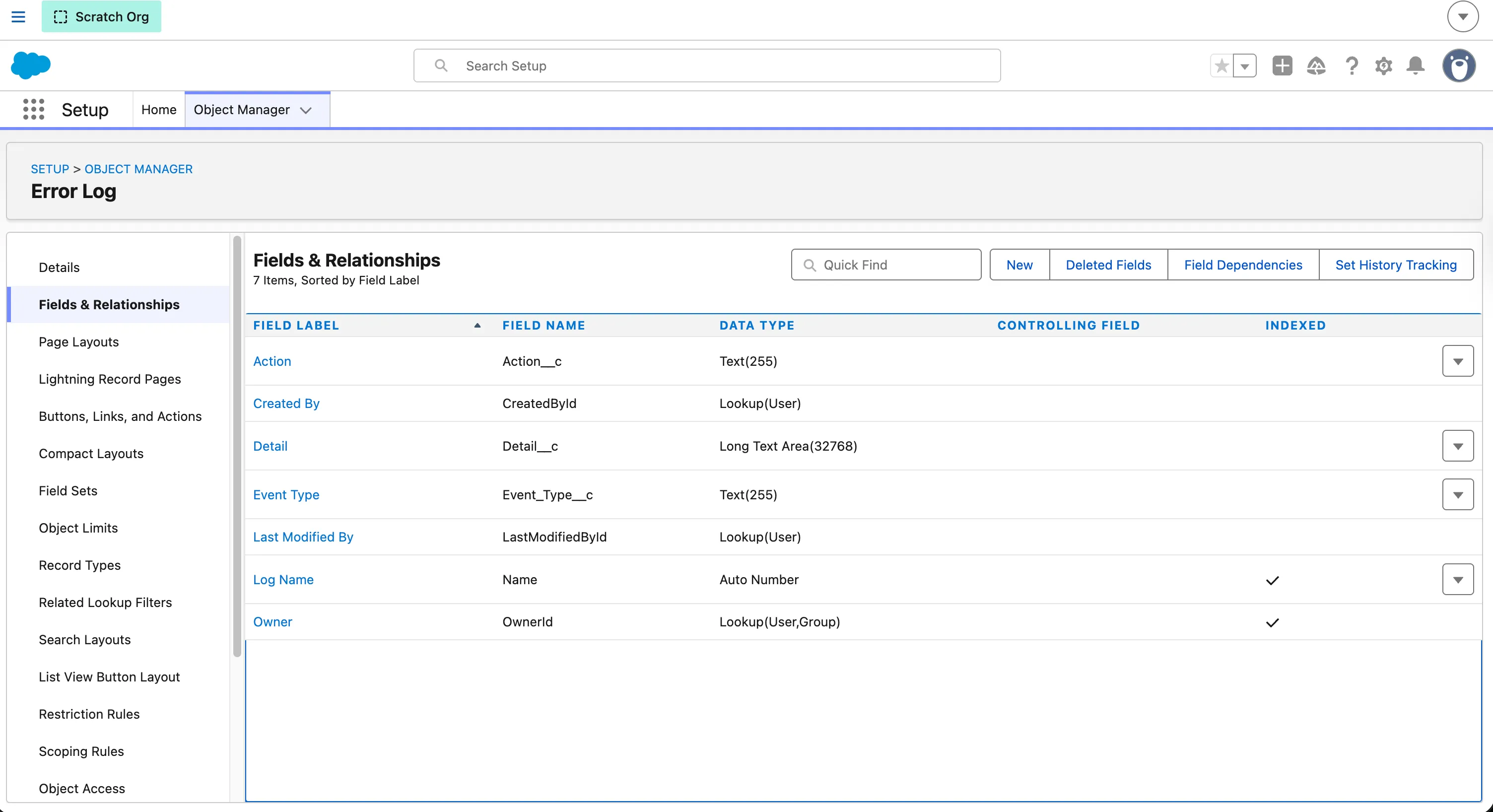
Task: Open Buttons, Links, and Actions
Action: tap(120, 416)
